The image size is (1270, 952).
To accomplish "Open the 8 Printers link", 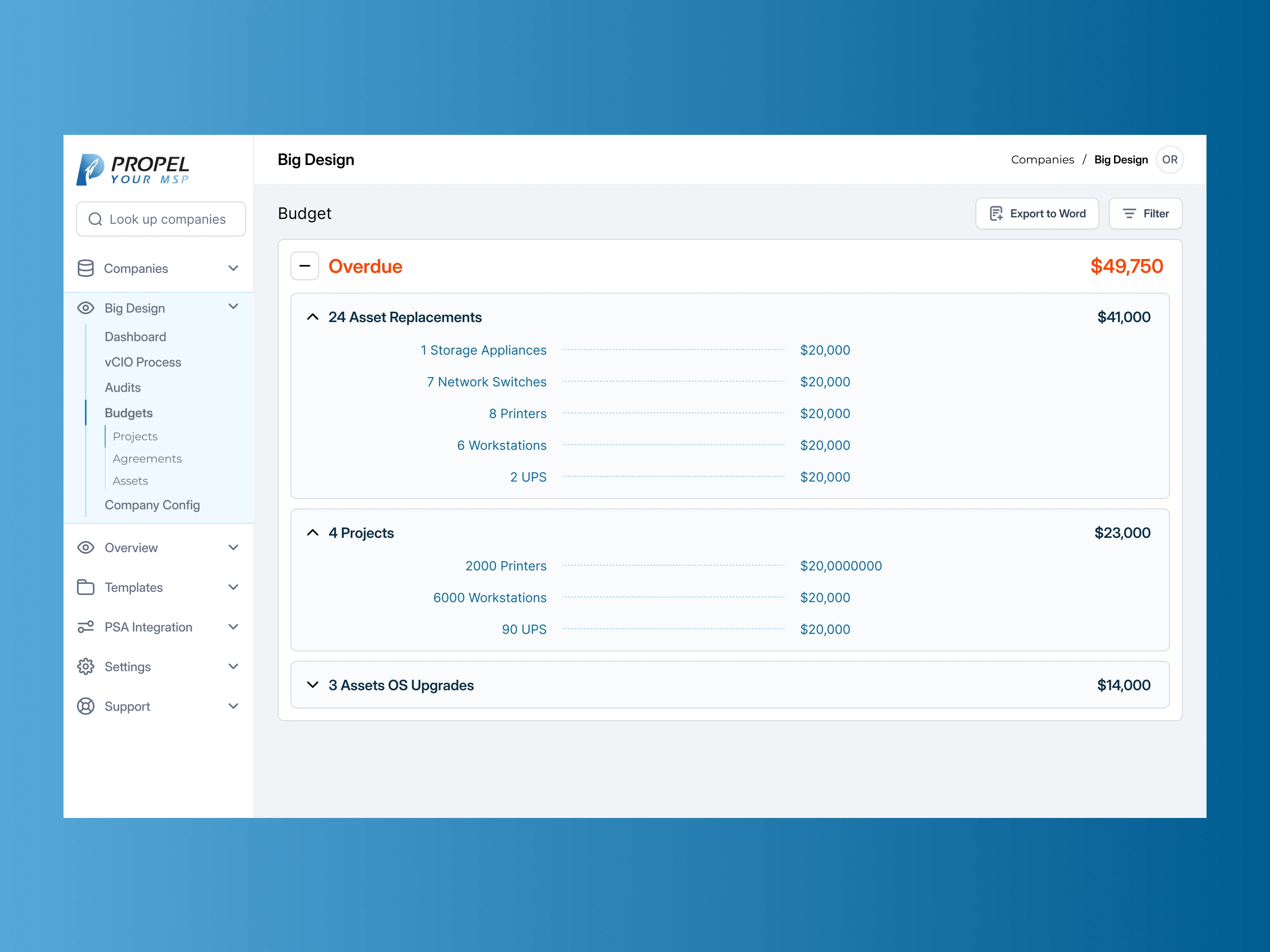I will [x=518, y=413].
